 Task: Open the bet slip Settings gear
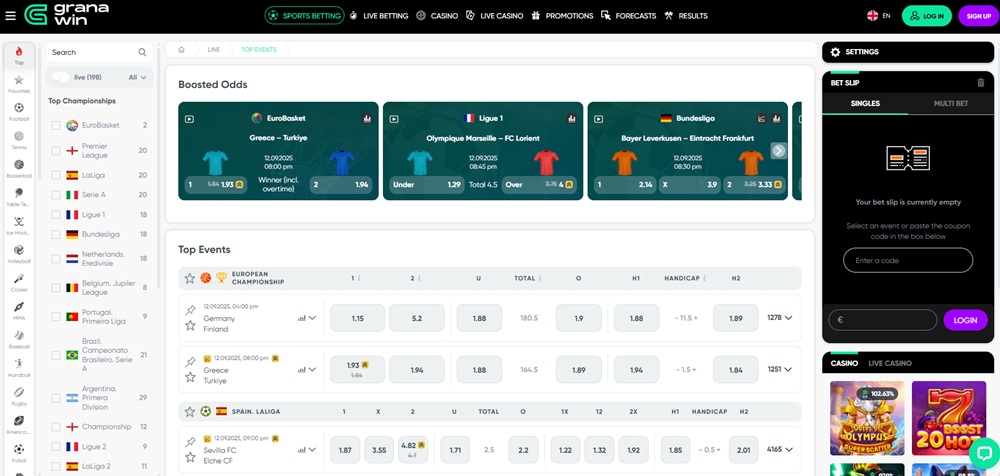tap(835, 52)
